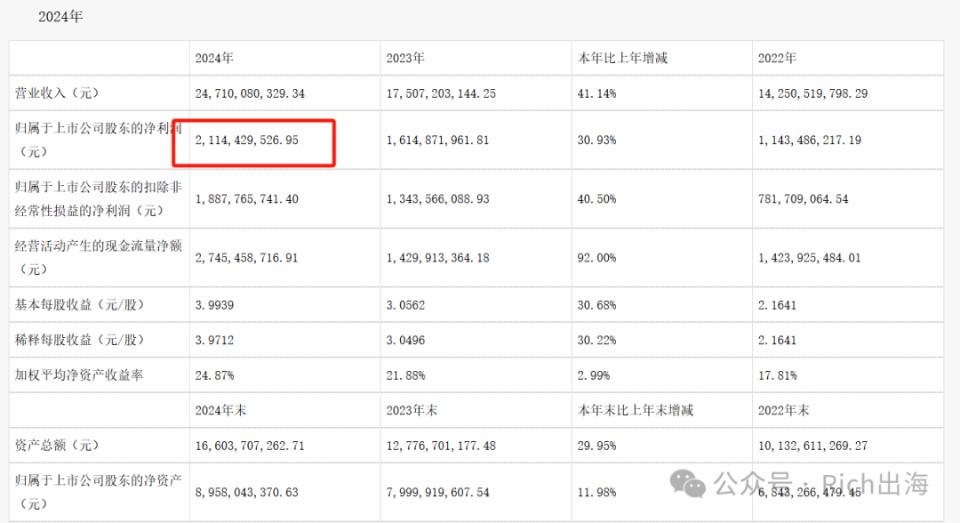Click the WeChat logo icon in watermark
The width and height of the screenshot is (960, 523).
[x=688, y=483]
